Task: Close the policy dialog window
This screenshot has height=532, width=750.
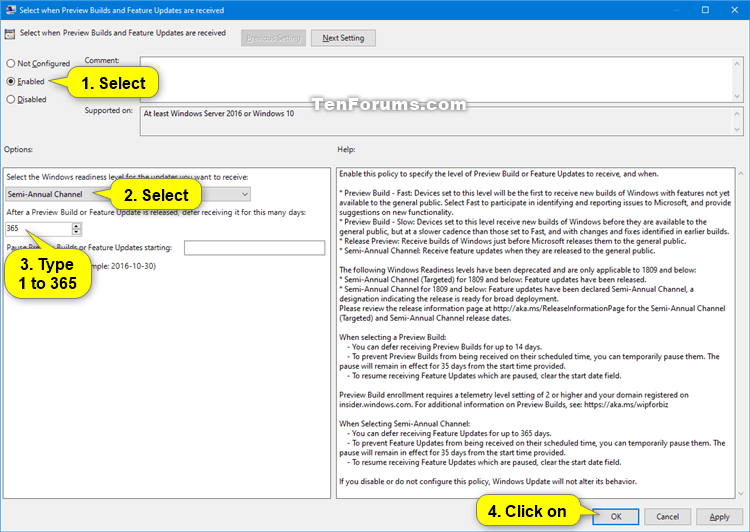Action: tap(735, 10)
